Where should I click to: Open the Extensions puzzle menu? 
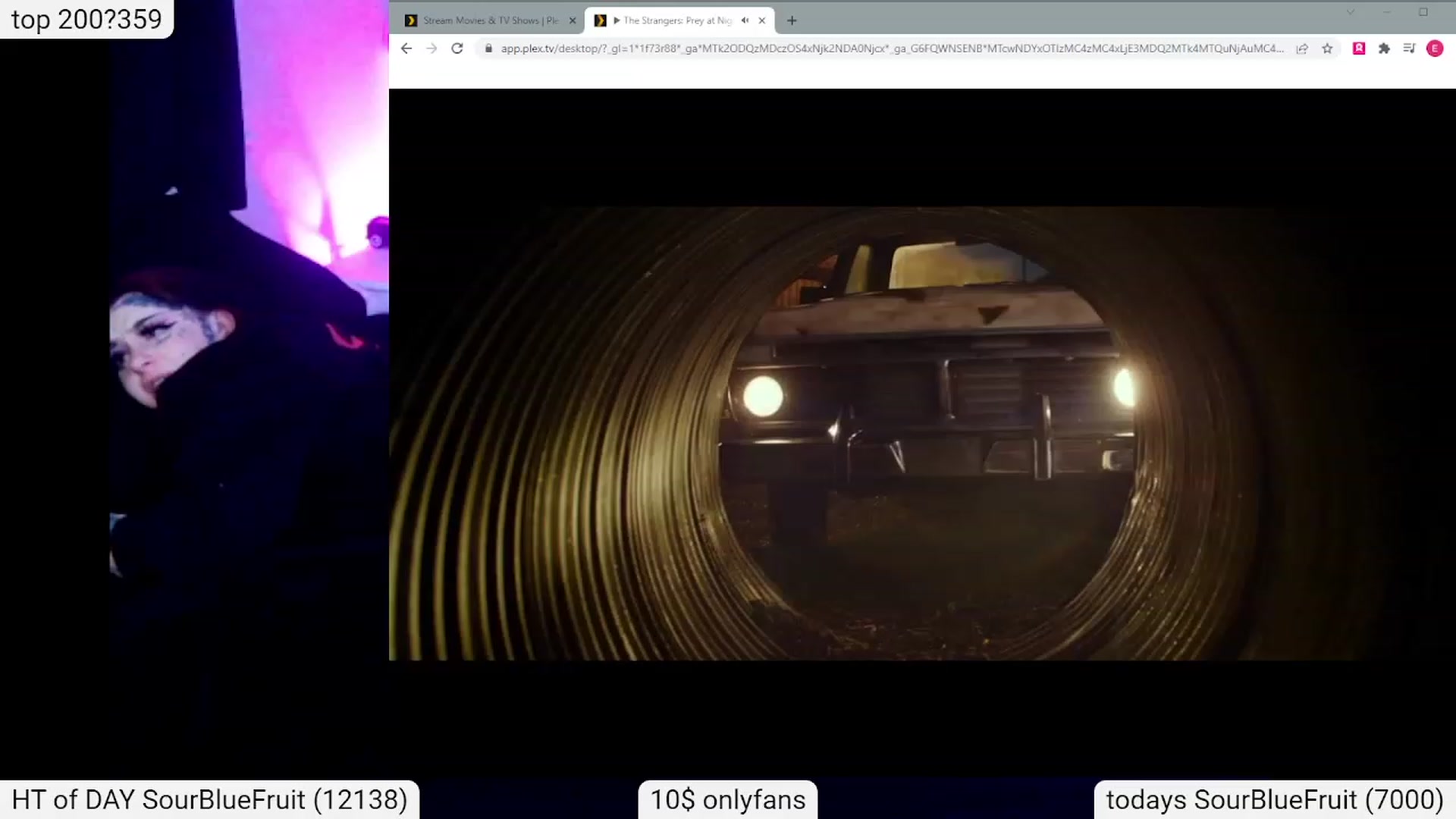click(x=1384, y=49)
